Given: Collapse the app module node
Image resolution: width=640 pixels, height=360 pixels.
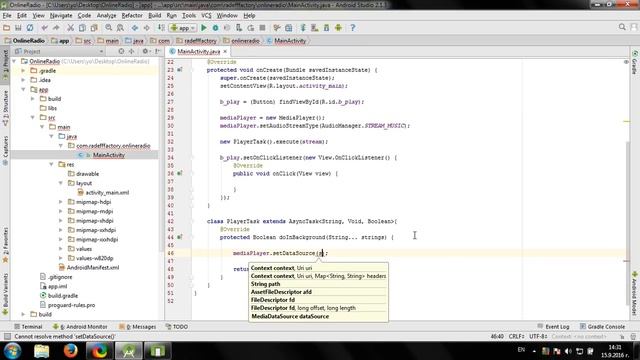Looking at the screenshot, I should click(x=24, y=89).
